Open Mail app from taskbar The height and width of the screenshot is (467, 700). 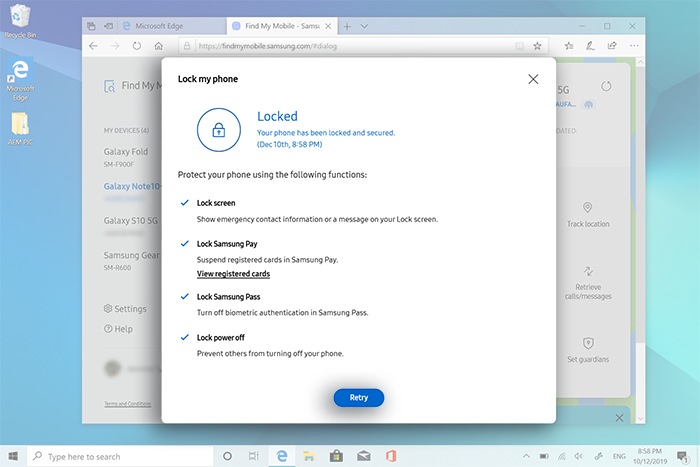(x=363, y=456)
